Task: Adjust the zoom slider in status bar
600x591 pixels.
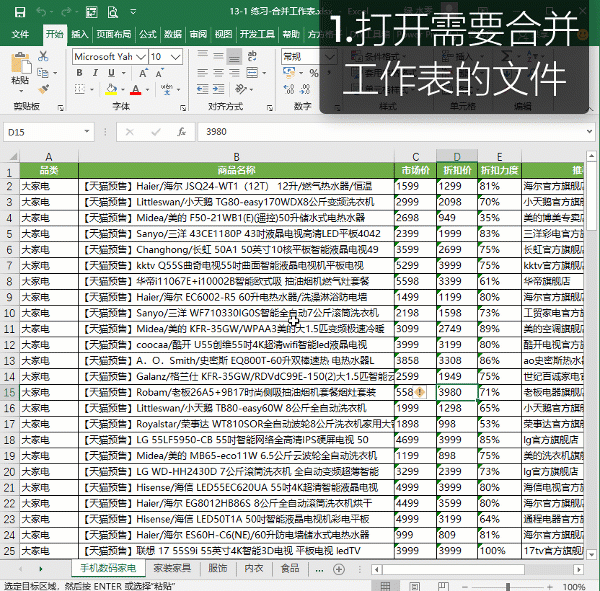Action: (507, 586)
